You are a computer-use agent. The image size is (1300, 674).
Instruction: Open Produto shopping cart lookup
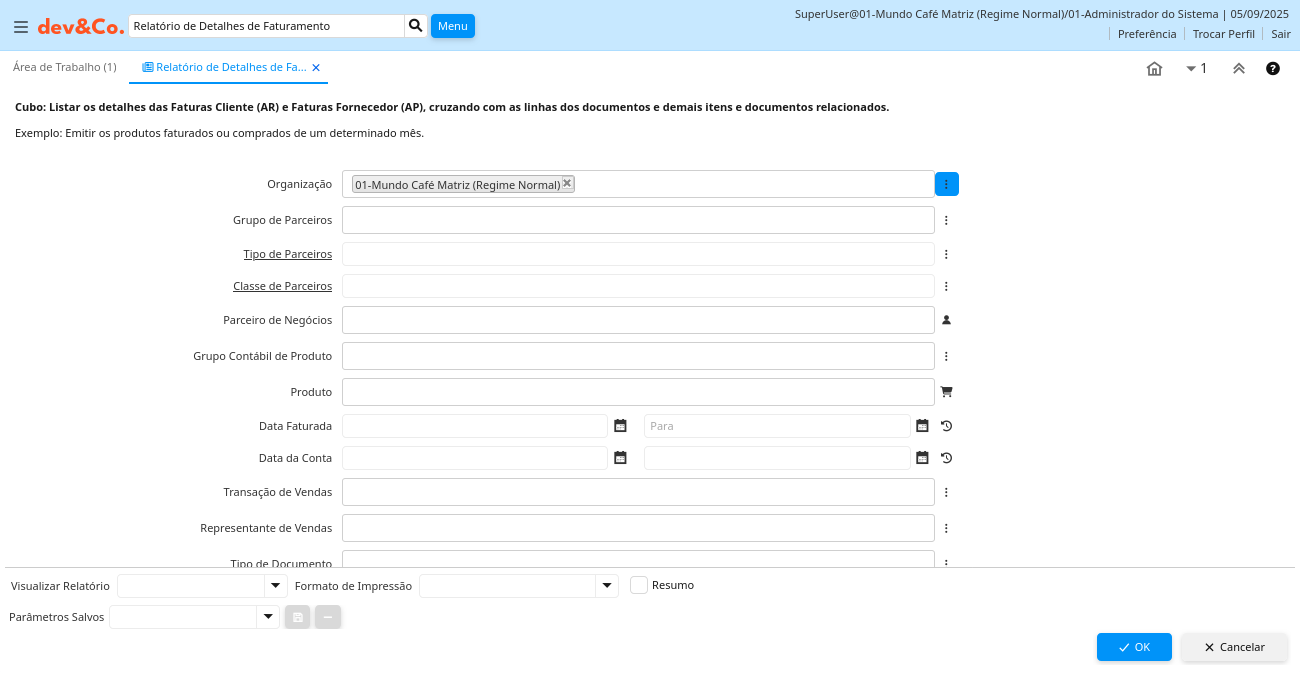click(x=946, y=392)
